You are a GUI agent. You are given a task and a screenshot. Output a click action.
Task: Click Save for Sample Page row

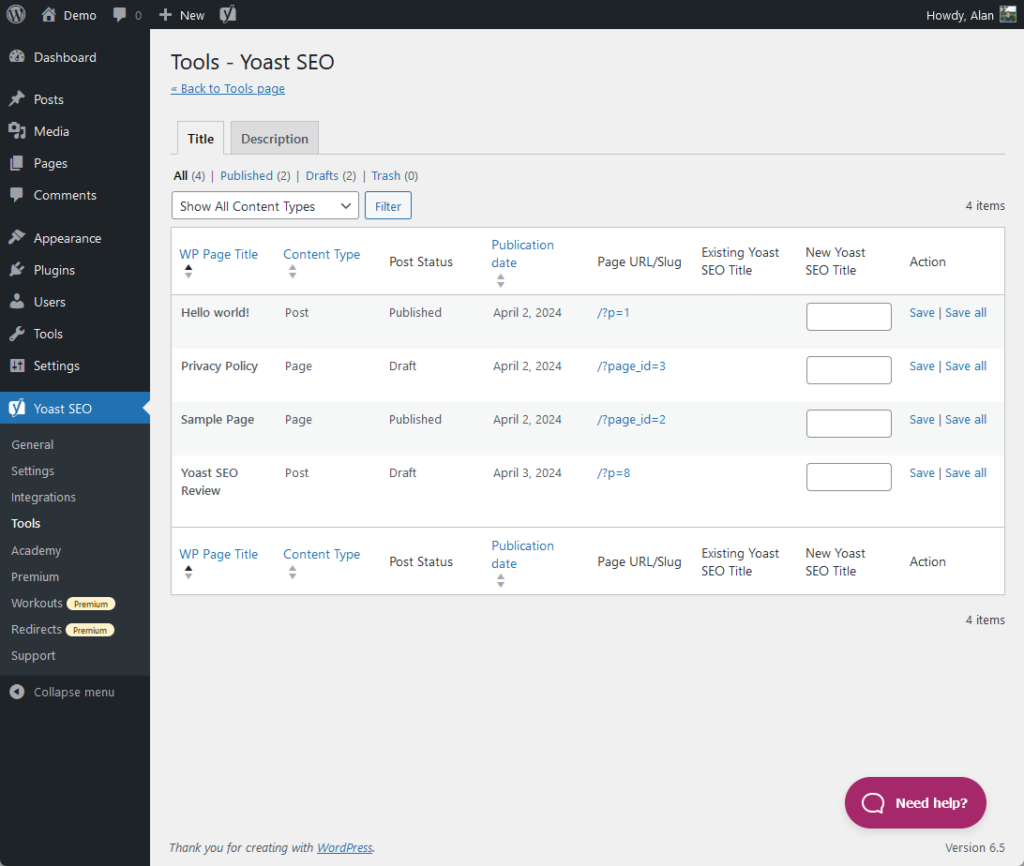[x=922, y=419]
